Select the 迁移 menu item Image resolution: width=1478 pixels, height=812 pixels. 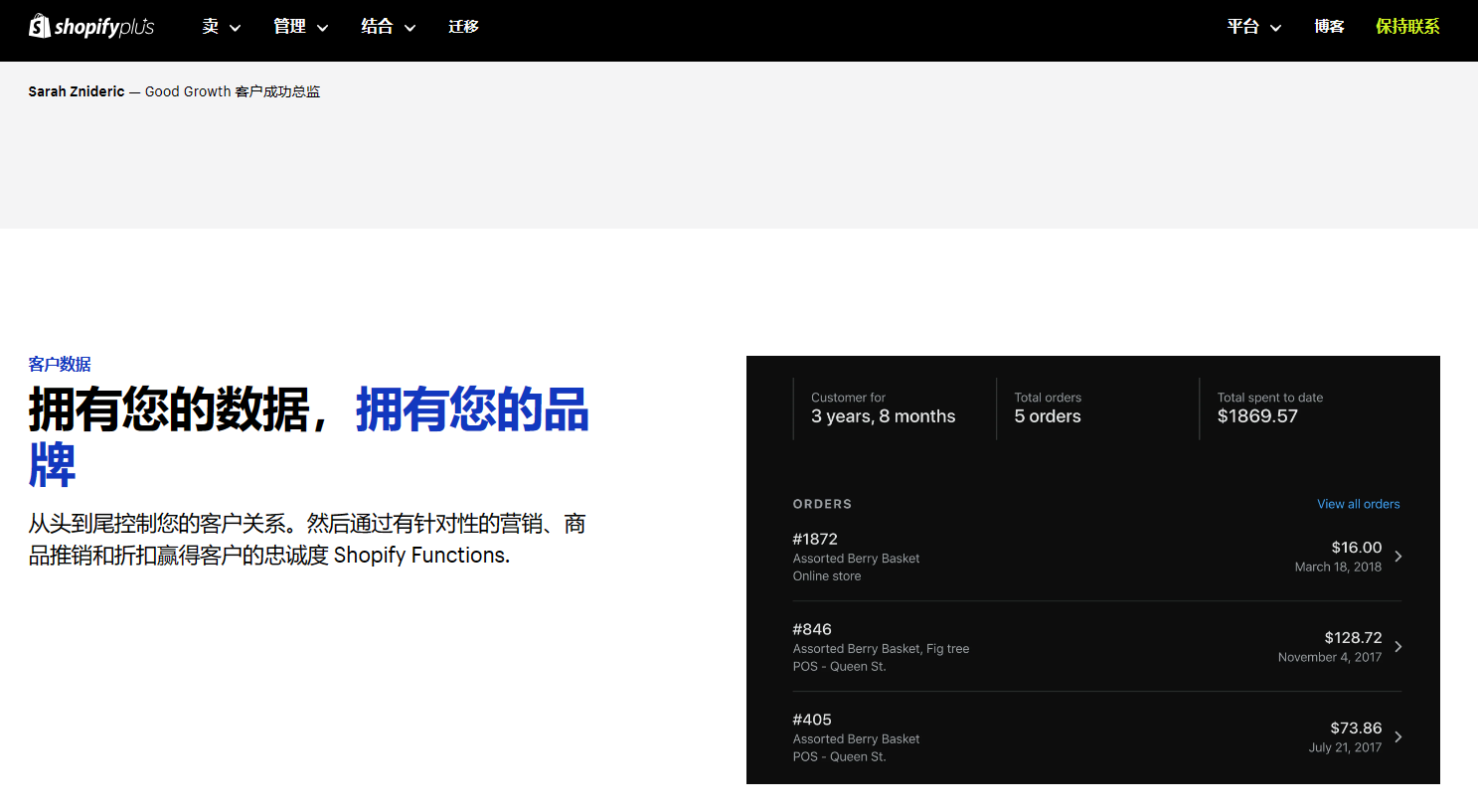point(462,27)
